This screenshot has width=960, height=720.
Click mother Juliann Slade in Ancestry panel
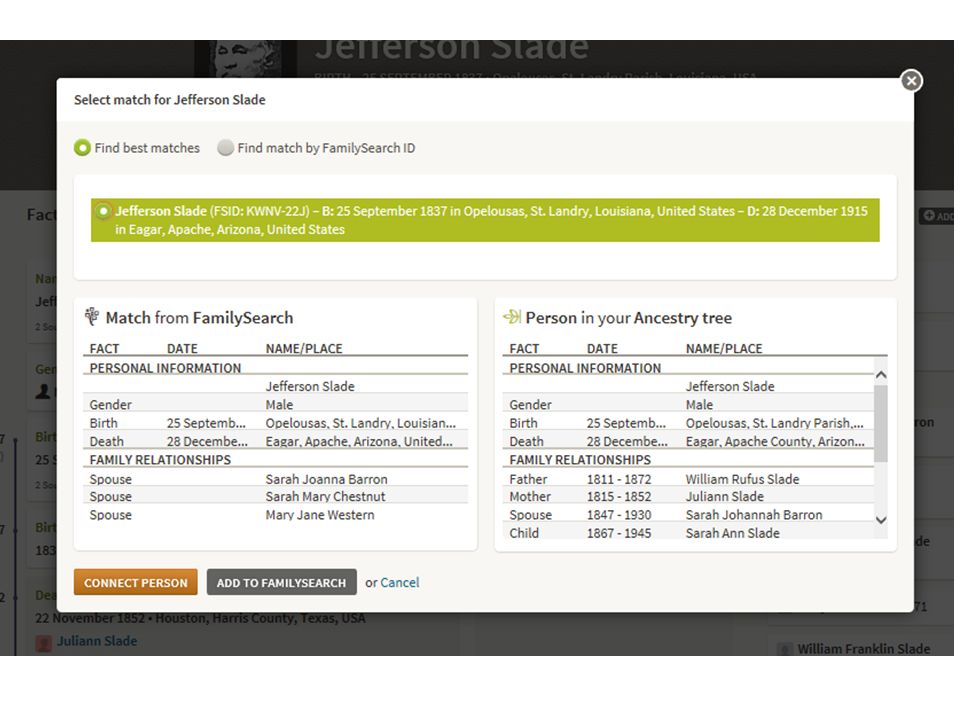724,496
